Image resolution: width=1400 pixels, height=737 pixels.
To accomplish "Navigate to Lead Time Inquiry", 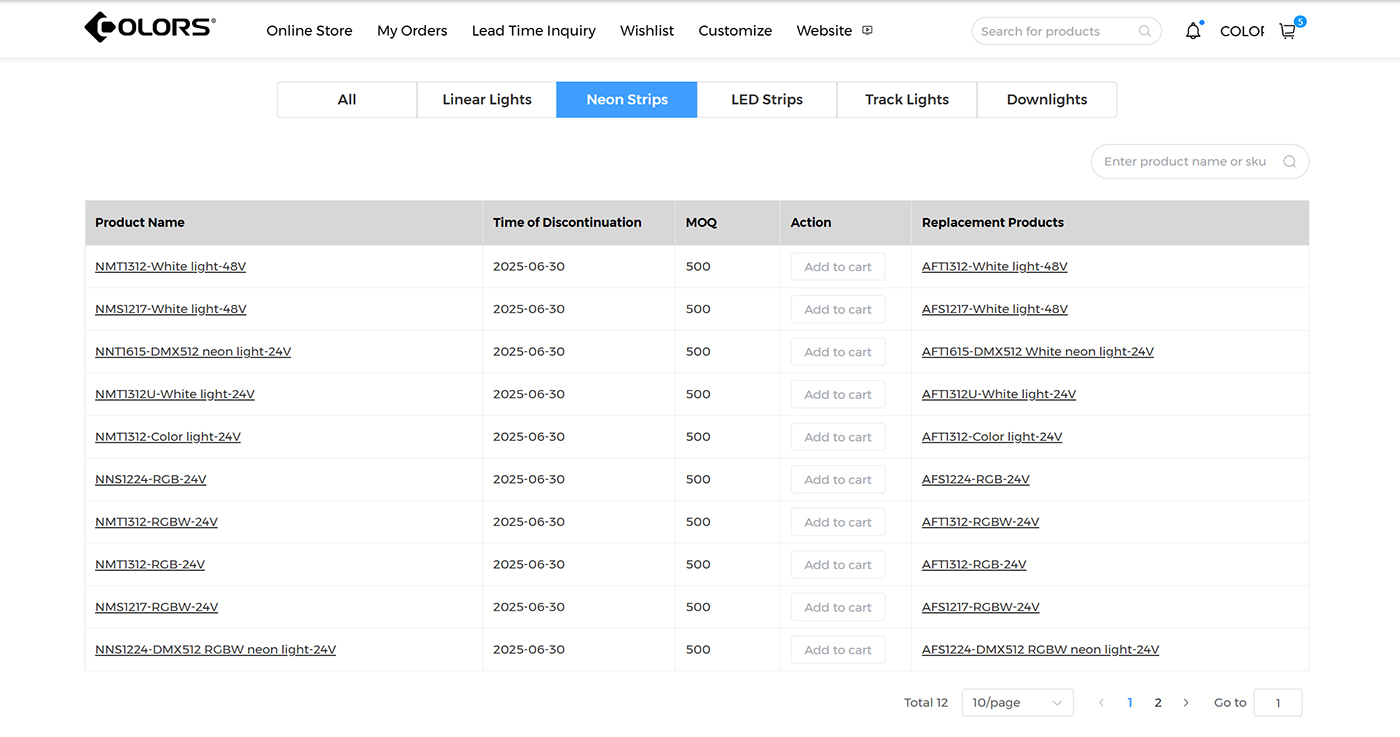I will [533, 31].
